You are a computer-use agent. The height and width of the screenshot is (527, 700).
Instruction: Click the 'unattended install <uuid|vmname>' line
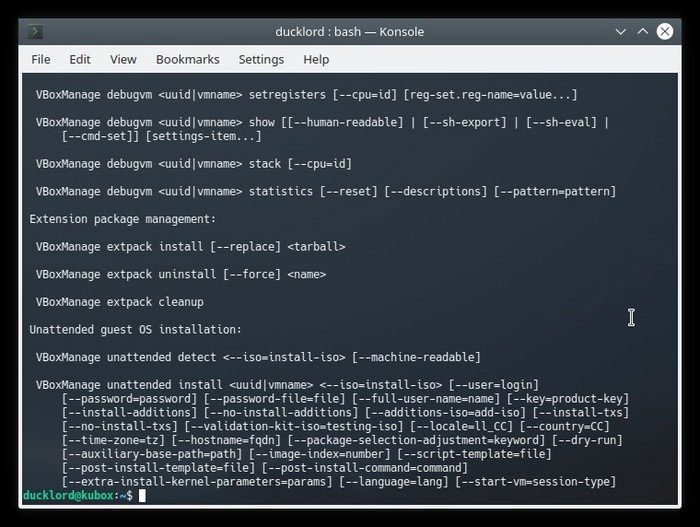(288, 385)
